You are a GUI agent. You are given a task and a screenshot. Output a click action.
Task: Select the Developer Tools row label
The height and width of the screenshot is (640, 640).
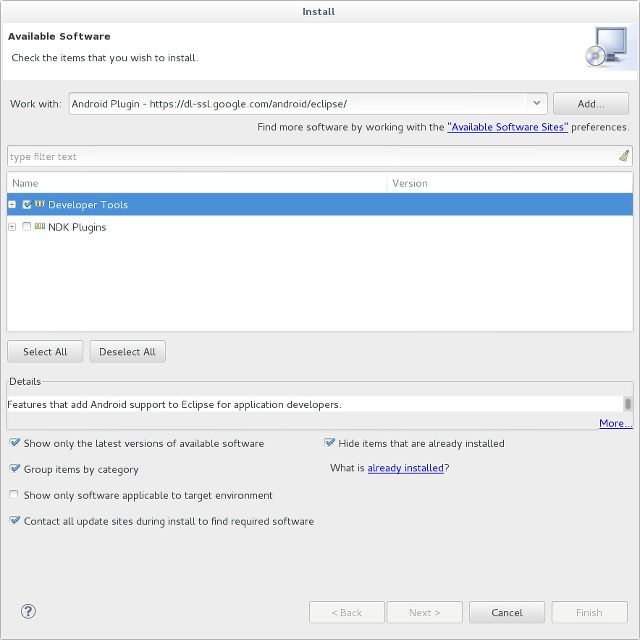(88, 204)
